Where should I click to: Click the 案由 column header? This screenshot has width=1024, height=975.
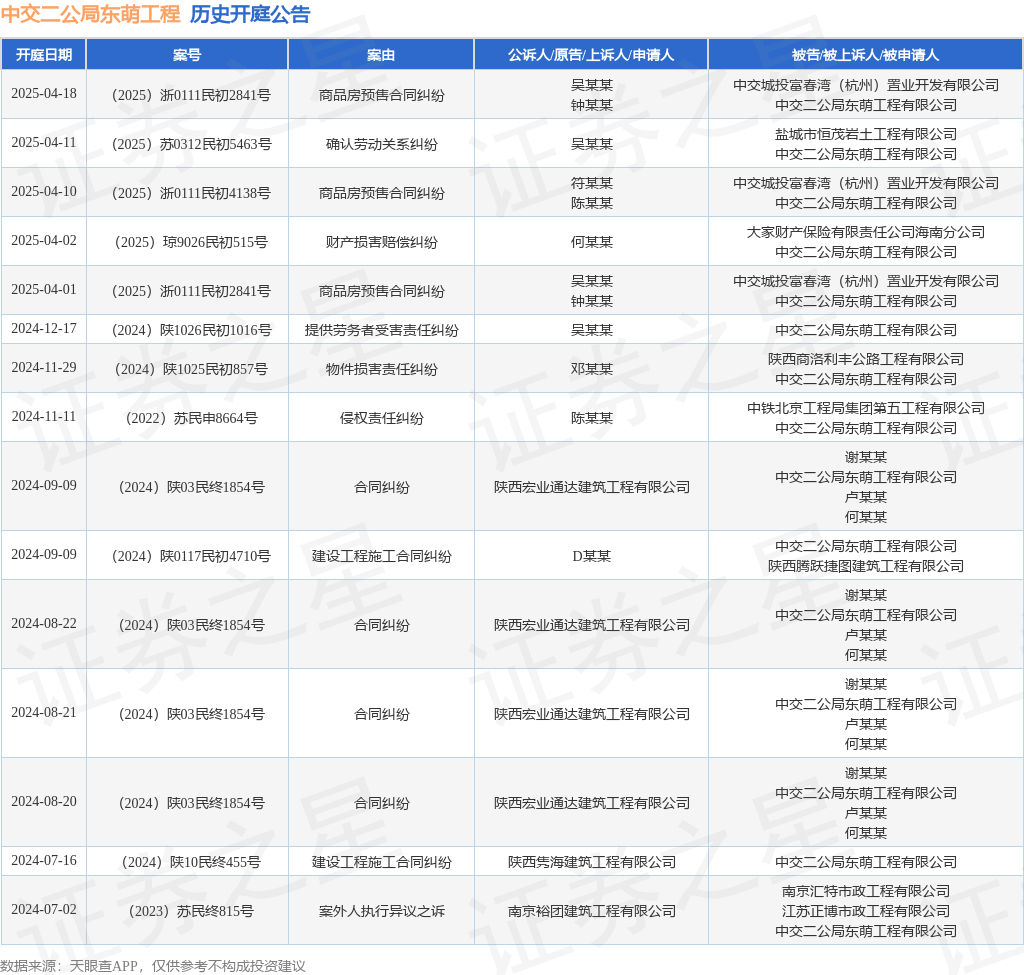tap(381, 55)
